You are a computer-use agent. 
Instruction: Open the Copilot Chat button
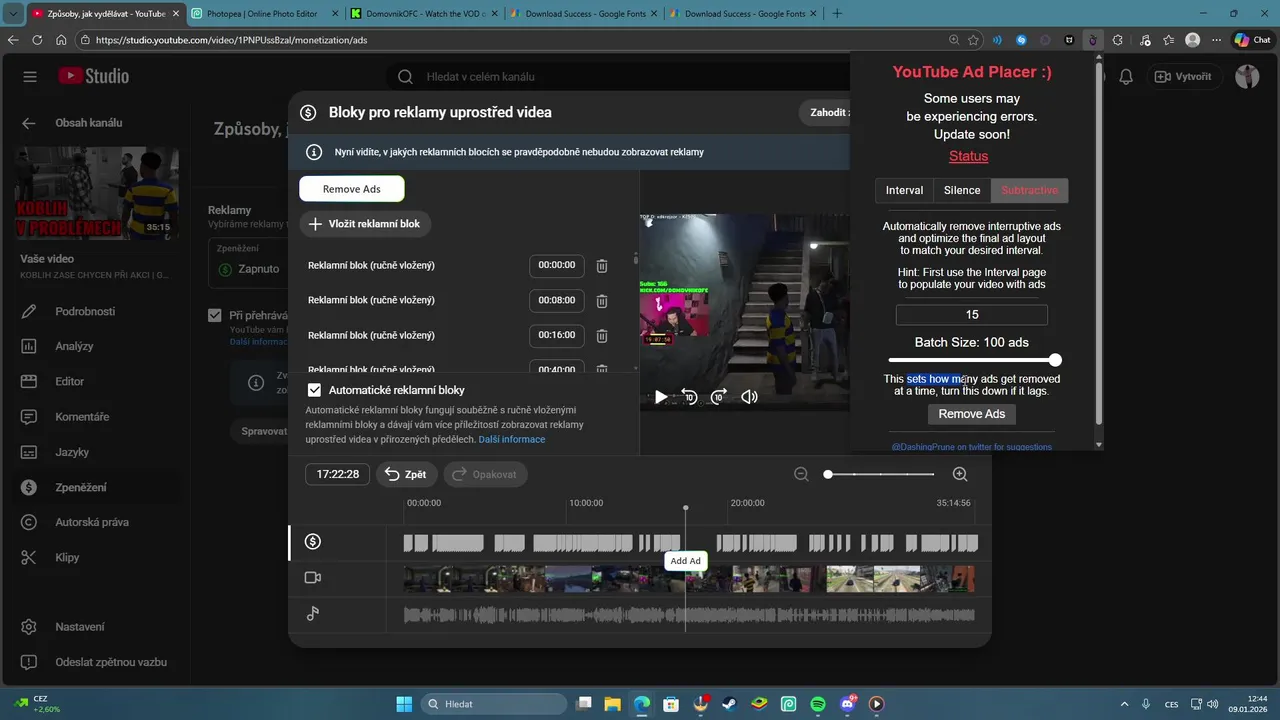point(1252,40)
